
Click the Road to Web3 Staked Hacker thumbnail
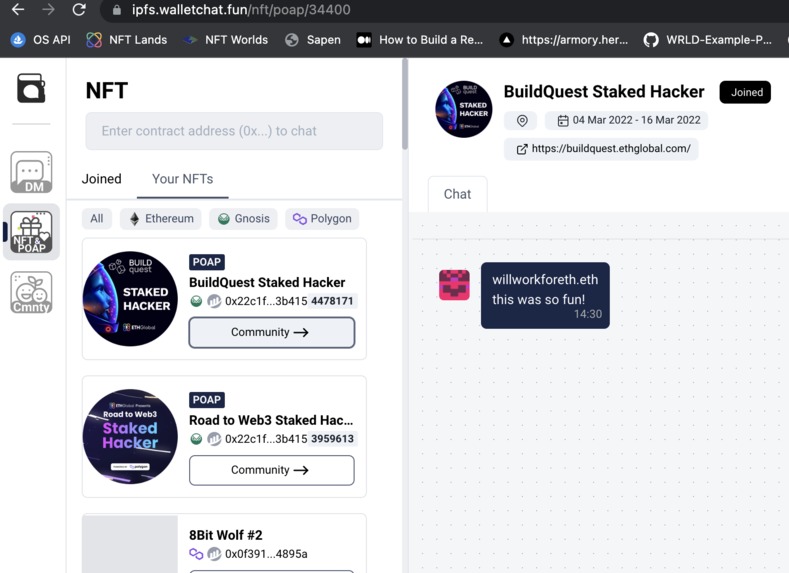(x=130, y=437)
